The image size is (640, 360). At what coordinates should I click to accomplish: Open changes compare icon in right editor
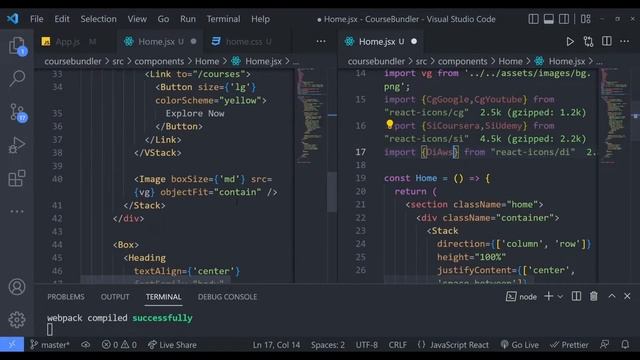point(588,42)
